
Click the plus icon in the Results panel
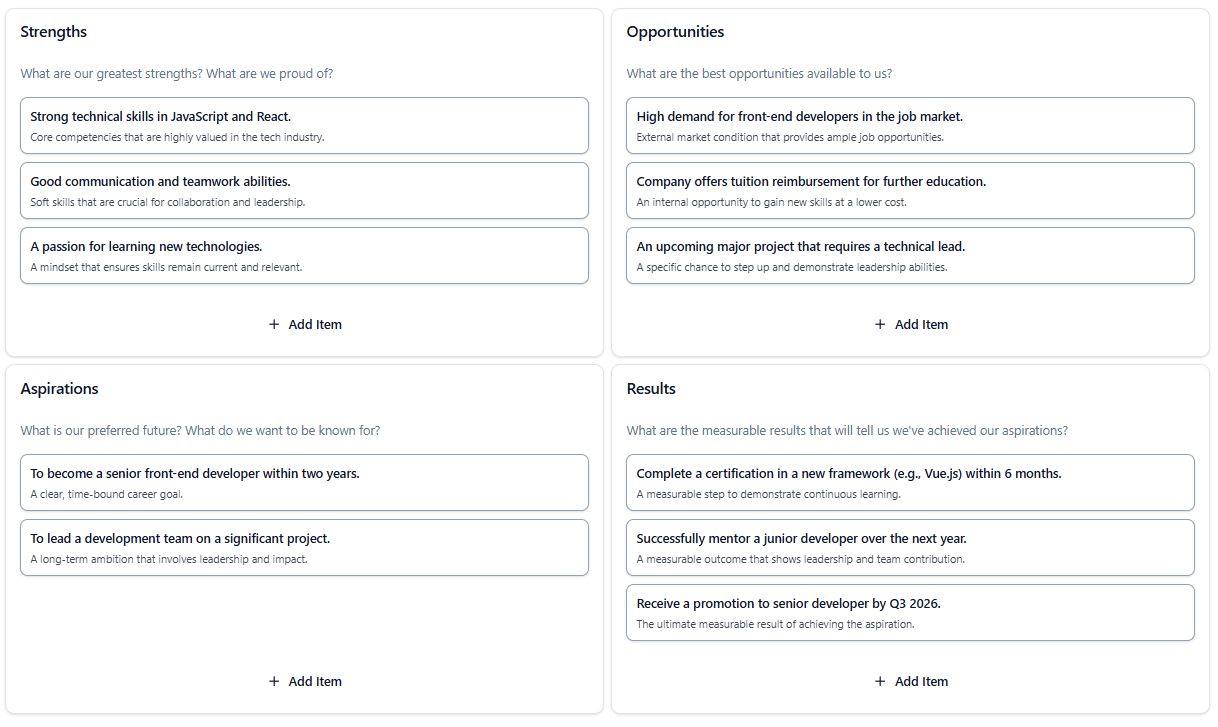pos(880,681)
